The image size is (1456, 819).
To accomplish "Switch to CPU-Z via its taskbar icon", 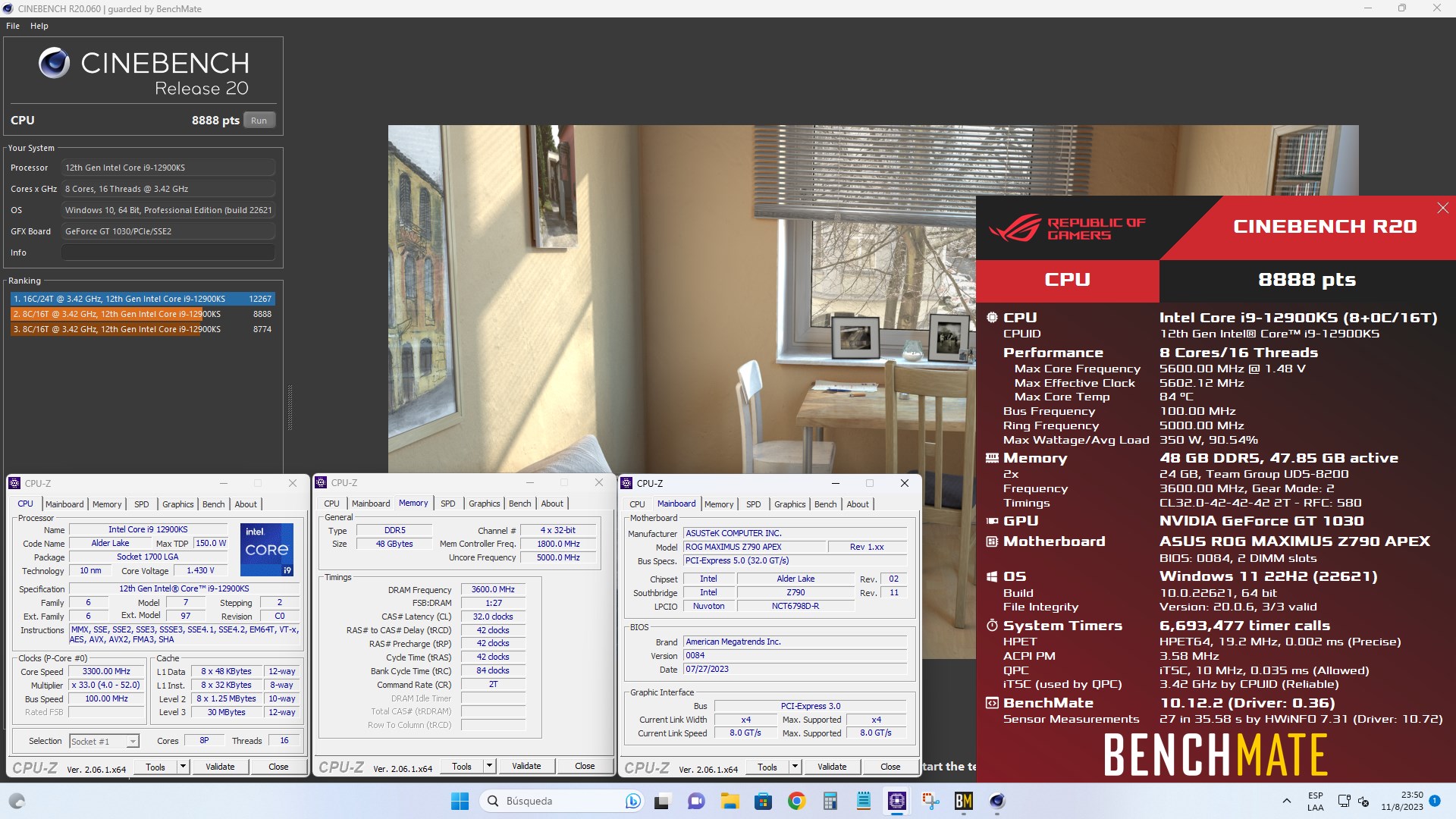I will (x=897, y=801).
